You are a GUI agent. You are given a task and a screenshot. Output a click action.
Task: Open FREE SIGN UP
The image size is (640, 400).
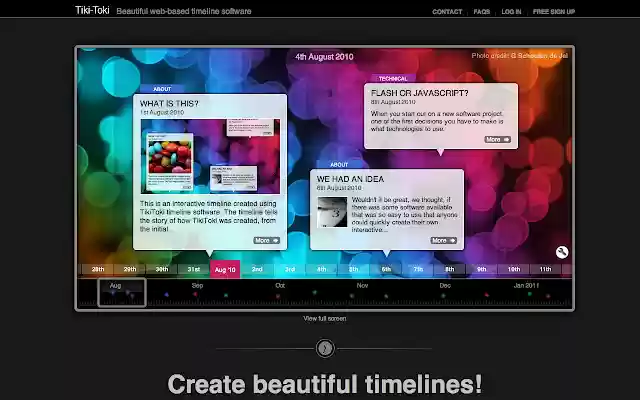tap(553, 11)
